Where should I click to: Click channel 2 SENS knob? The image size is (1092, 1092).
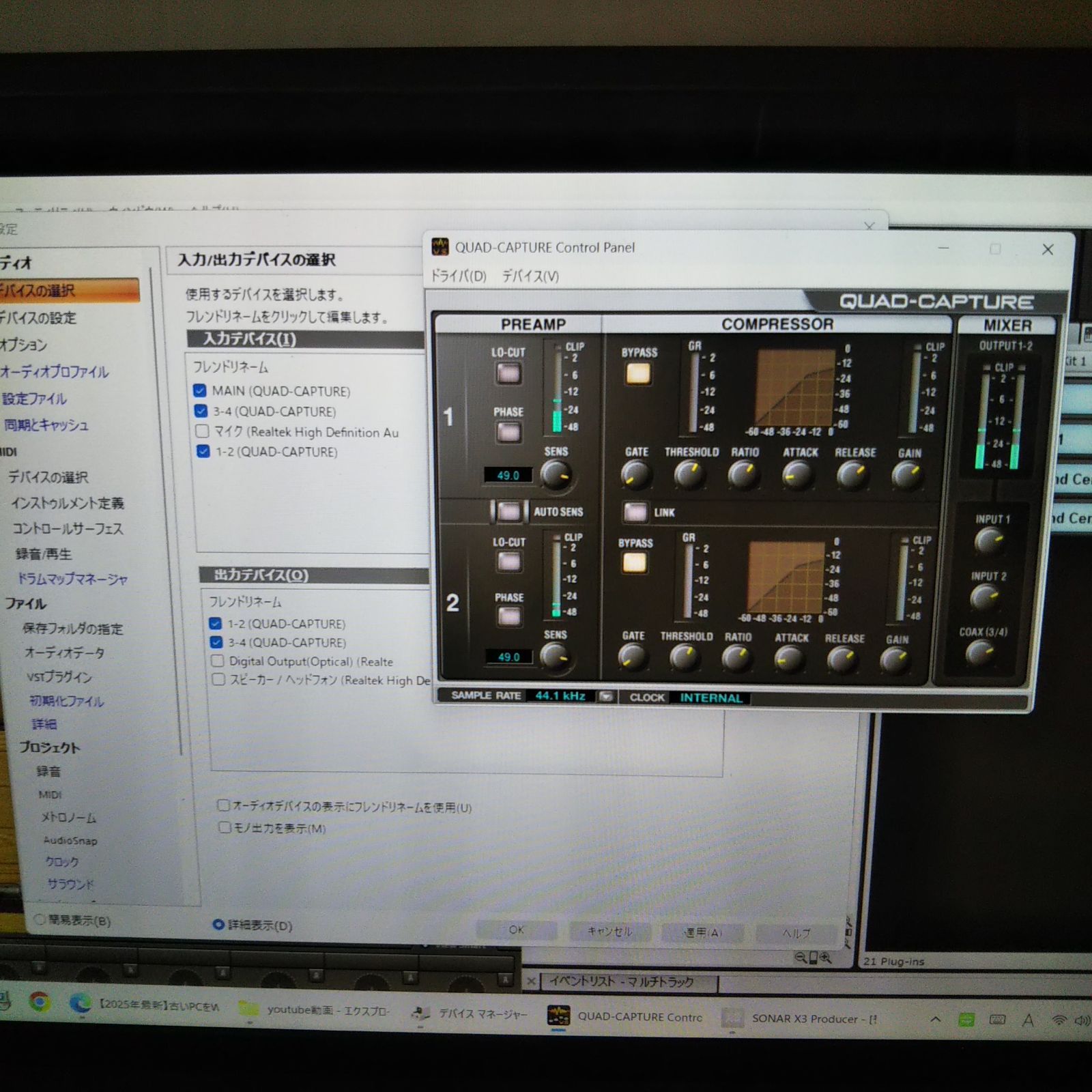[556, 657]
